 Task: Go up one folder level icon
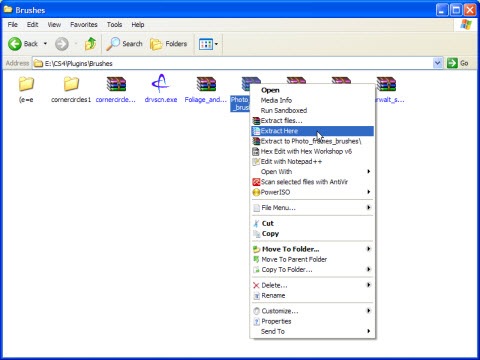point(90,44)
